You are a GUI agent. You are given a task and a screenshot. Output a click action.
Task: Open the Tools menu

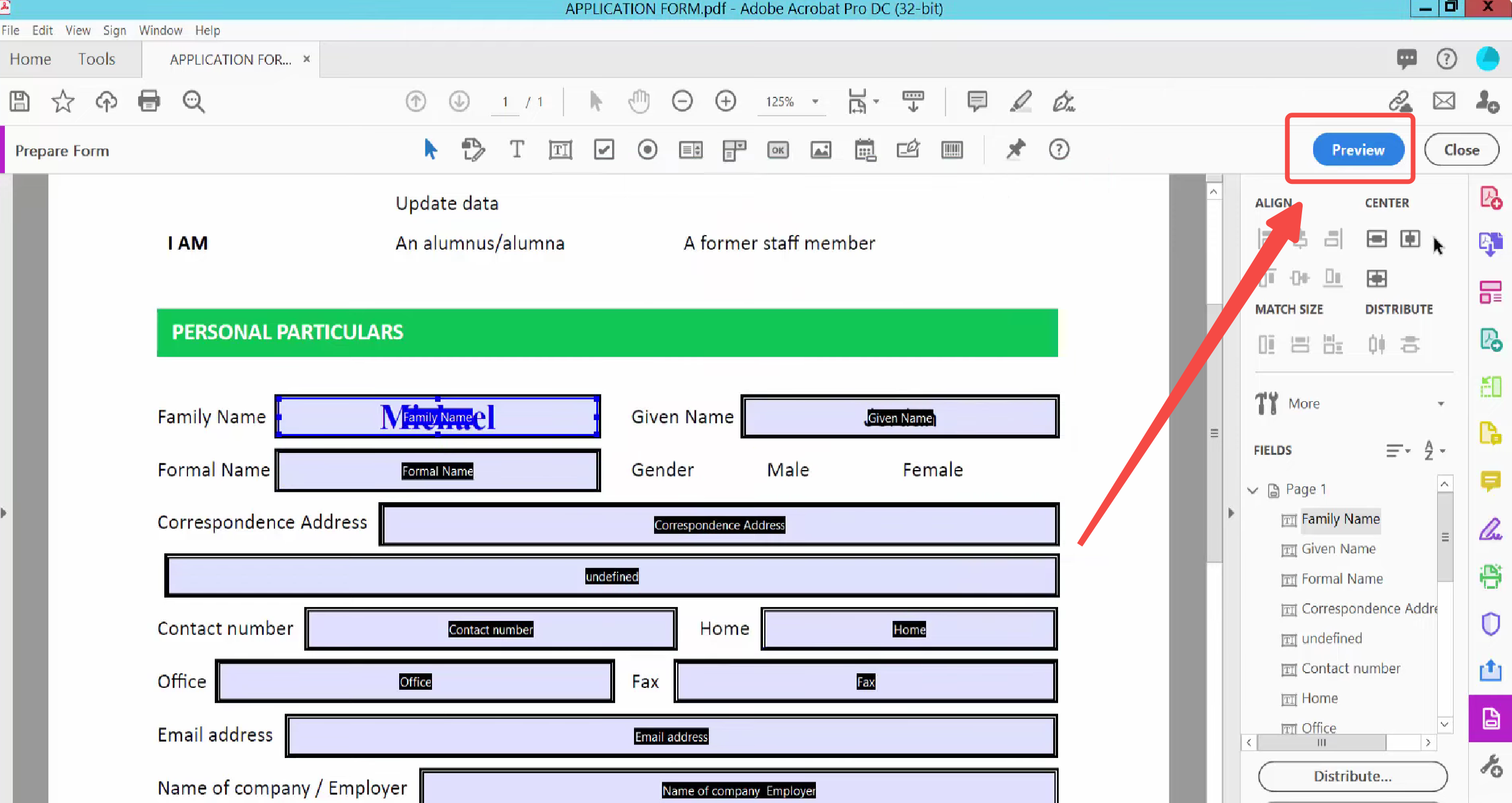point(97,58)
